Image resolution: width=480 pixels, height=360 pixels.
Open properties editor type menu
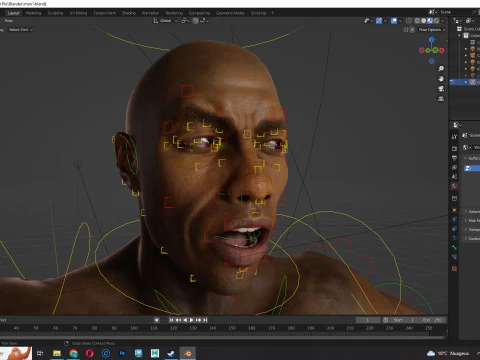point(457,125)
